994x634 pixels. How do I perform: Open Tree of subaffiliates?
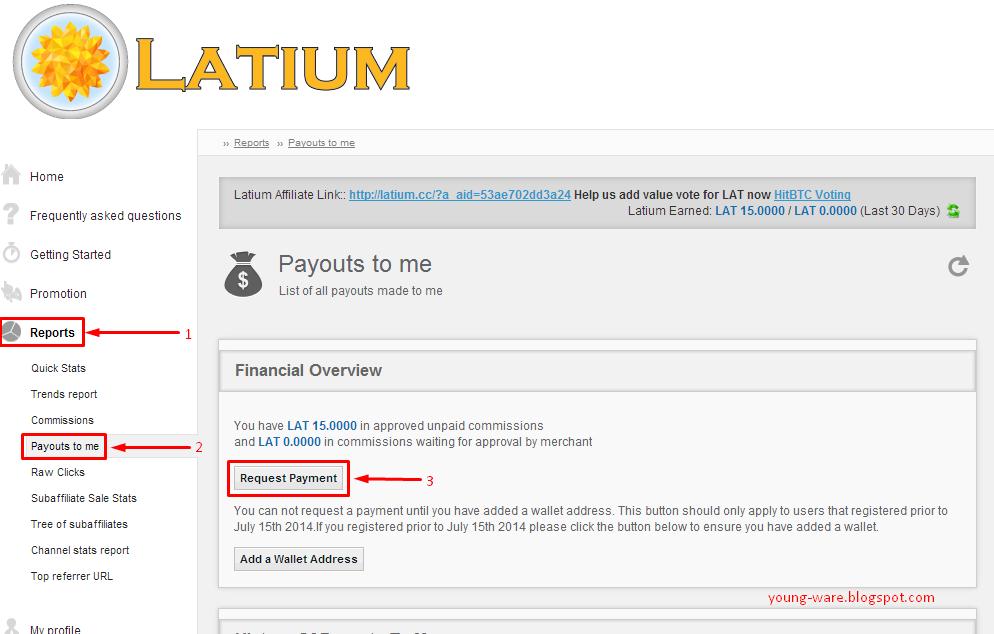tap(79, 524)
